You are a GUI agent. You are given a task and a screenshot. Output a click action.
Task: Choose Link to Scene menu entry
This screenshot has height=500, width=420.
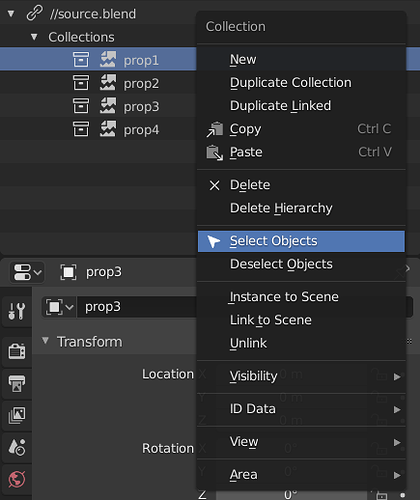click(301, 320)
